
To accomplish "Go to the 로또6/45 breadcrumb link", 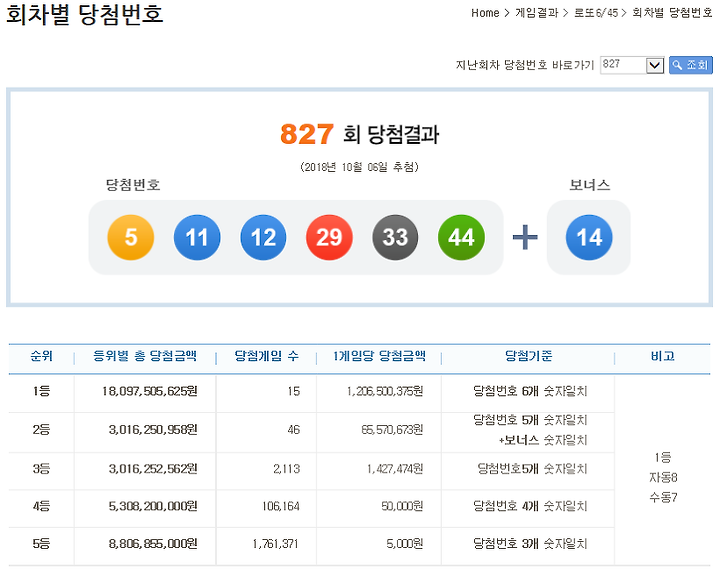I will 596,13.
